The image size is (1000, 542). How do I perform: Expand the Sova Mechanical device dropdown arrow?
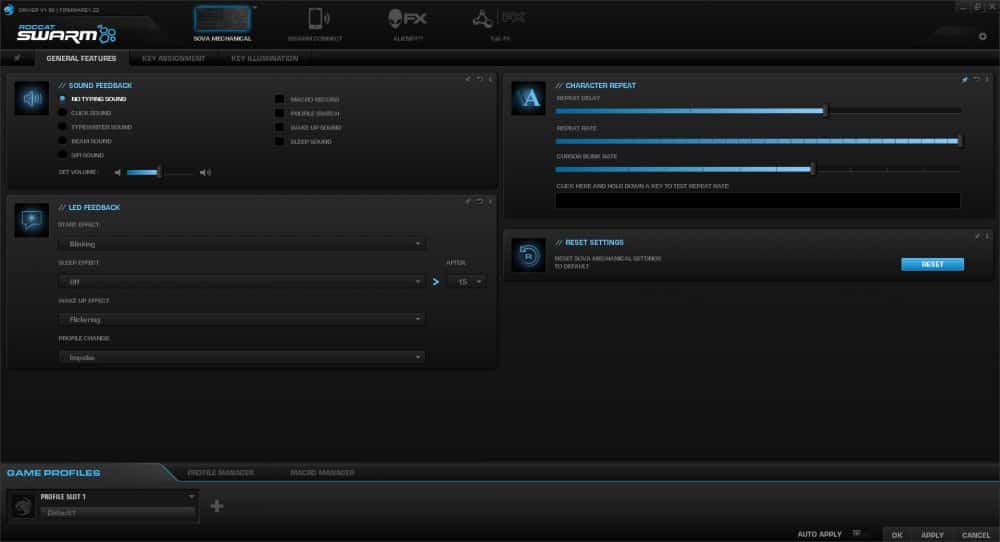[255, 8]
